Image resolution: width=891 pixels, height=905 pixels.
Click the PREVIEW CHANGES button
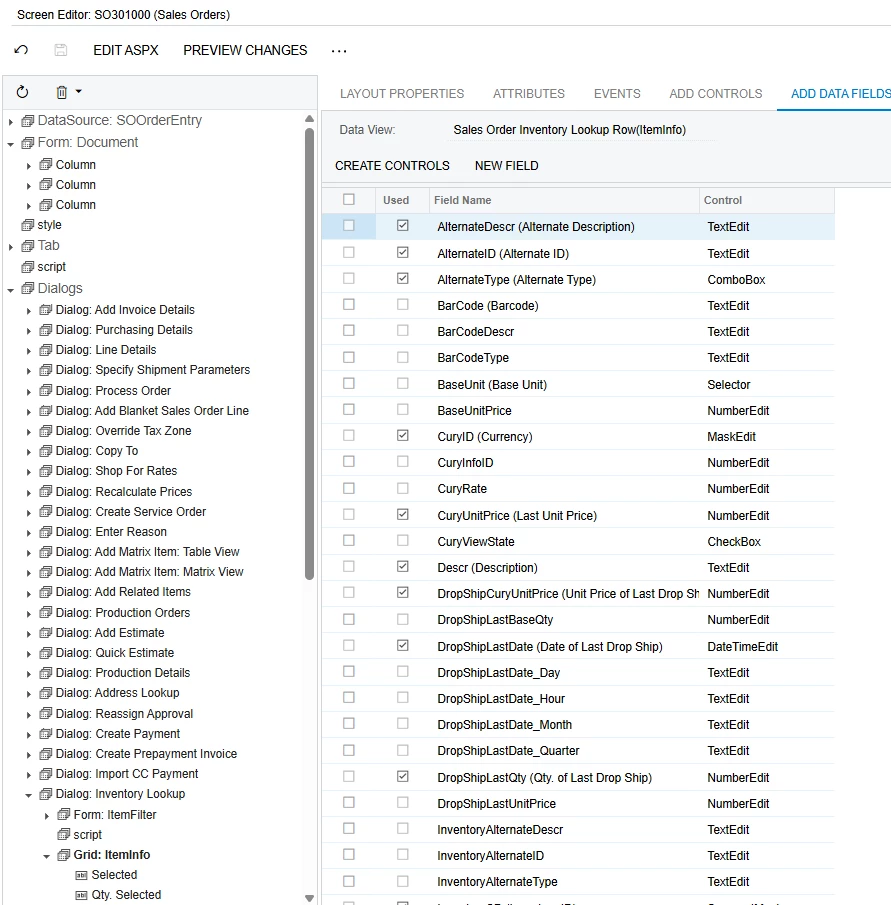245,50
